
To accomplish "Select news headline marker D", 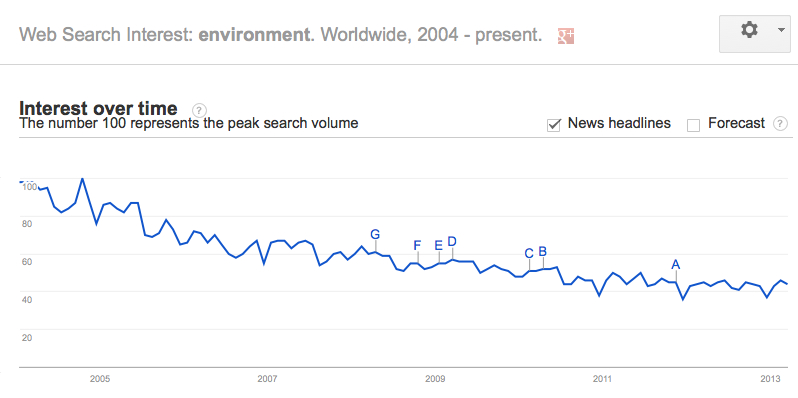I will pyautogui.click(x=452, y=241).
